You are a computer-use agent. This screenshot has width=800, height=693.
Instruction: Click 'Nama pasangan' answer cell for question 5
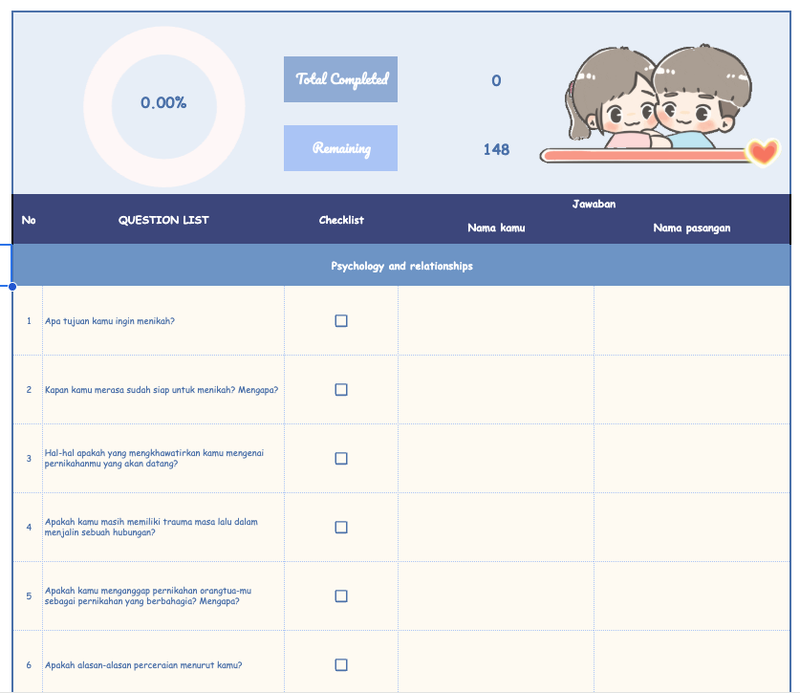pos(692,596)
